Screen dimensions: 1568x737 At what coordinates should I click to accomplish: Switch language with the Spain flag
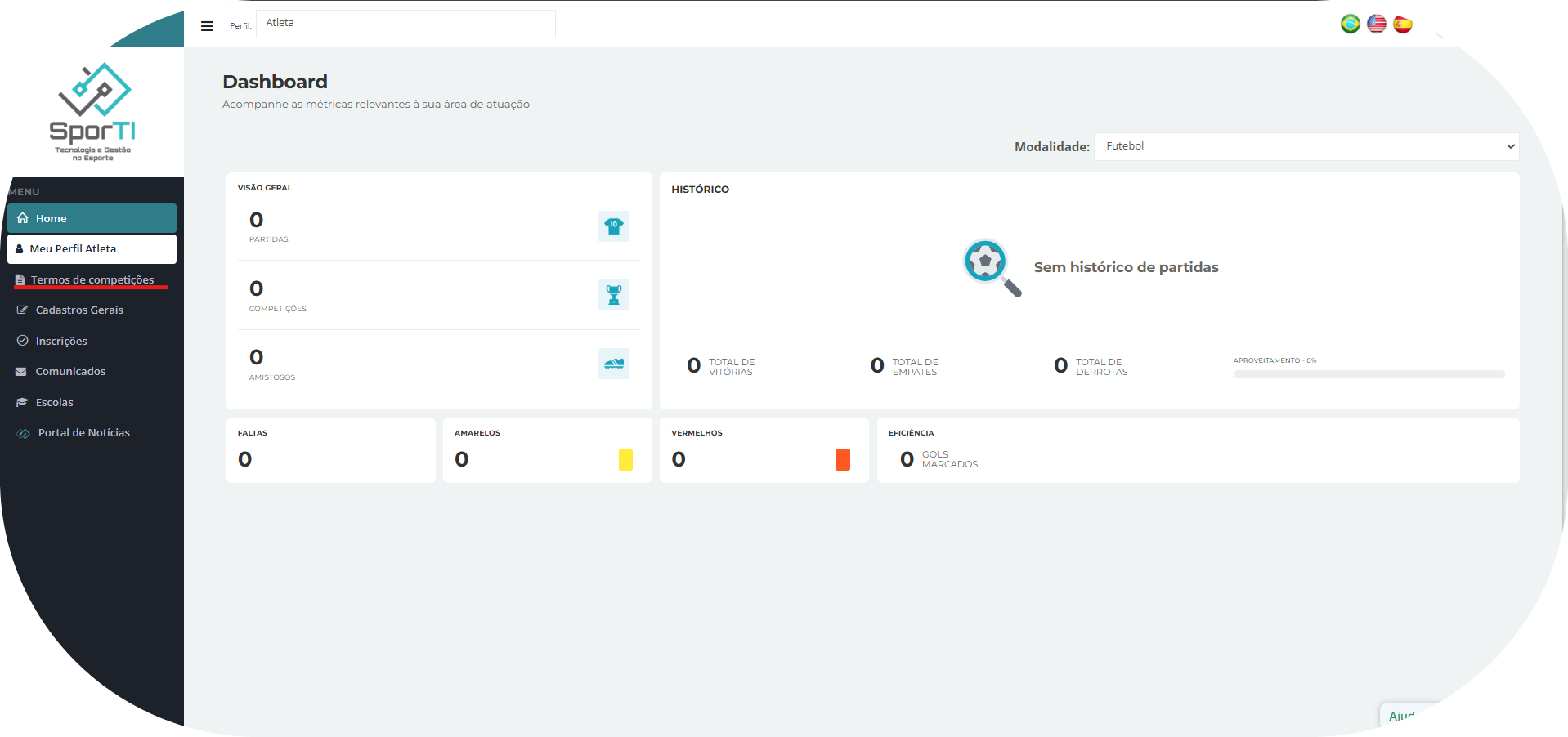(1402, 25)
